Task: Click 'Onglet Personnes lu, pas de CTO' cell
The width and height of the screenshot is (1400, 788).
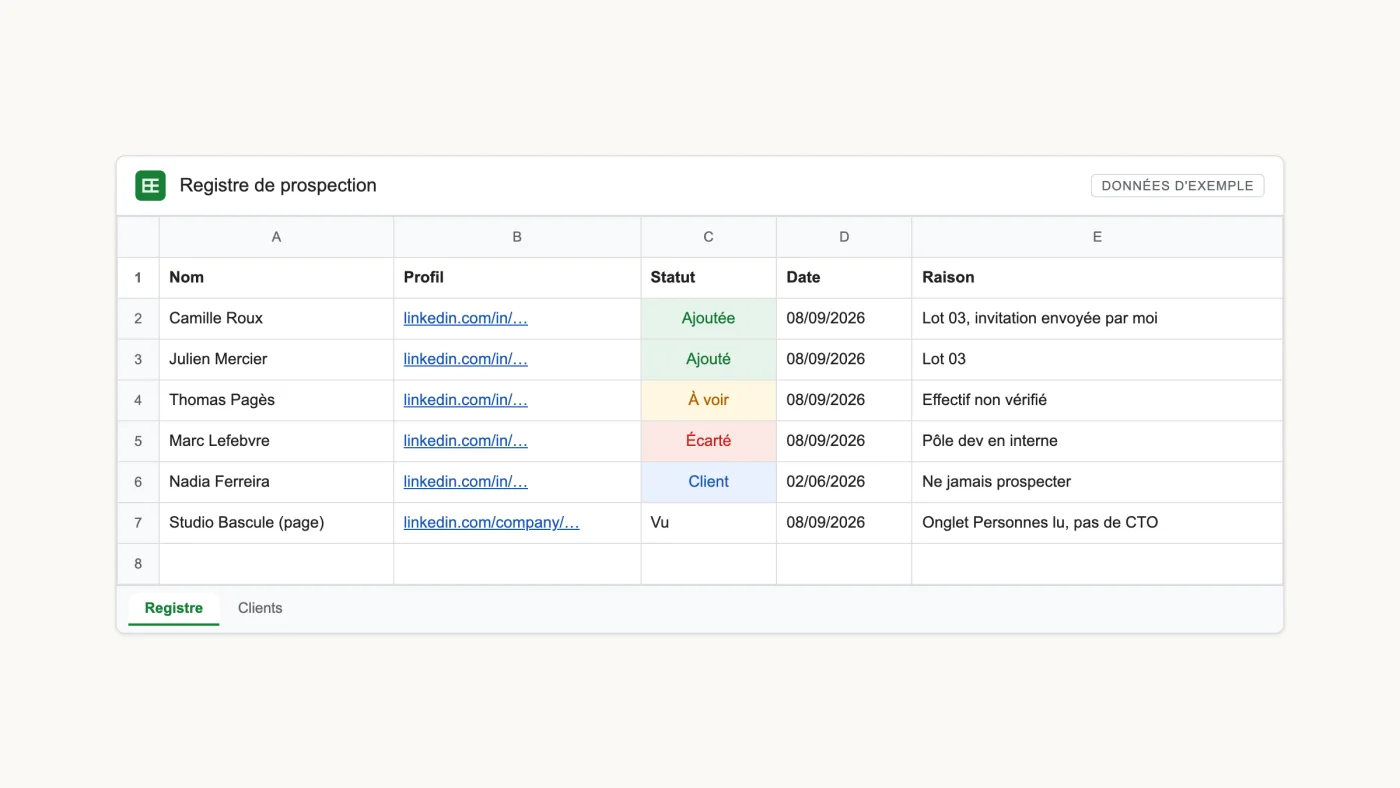Action: coord(1097,524)
